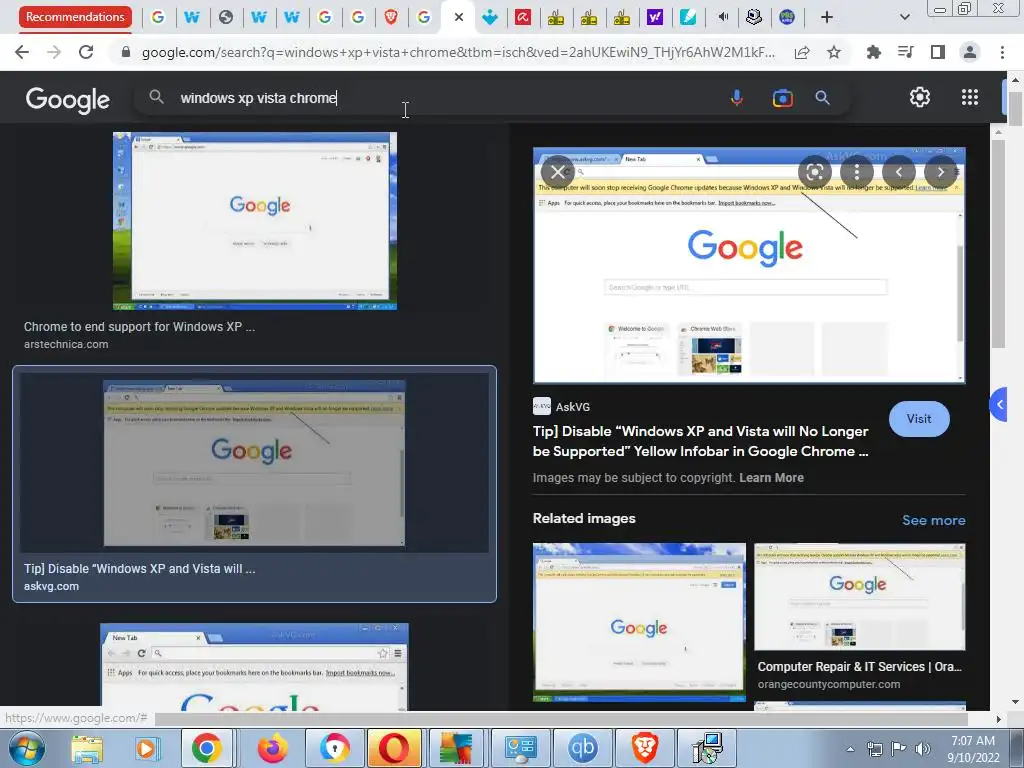Submit search with blue magnifier icon
Screen dimensions: 1024x768
point(822,98)
